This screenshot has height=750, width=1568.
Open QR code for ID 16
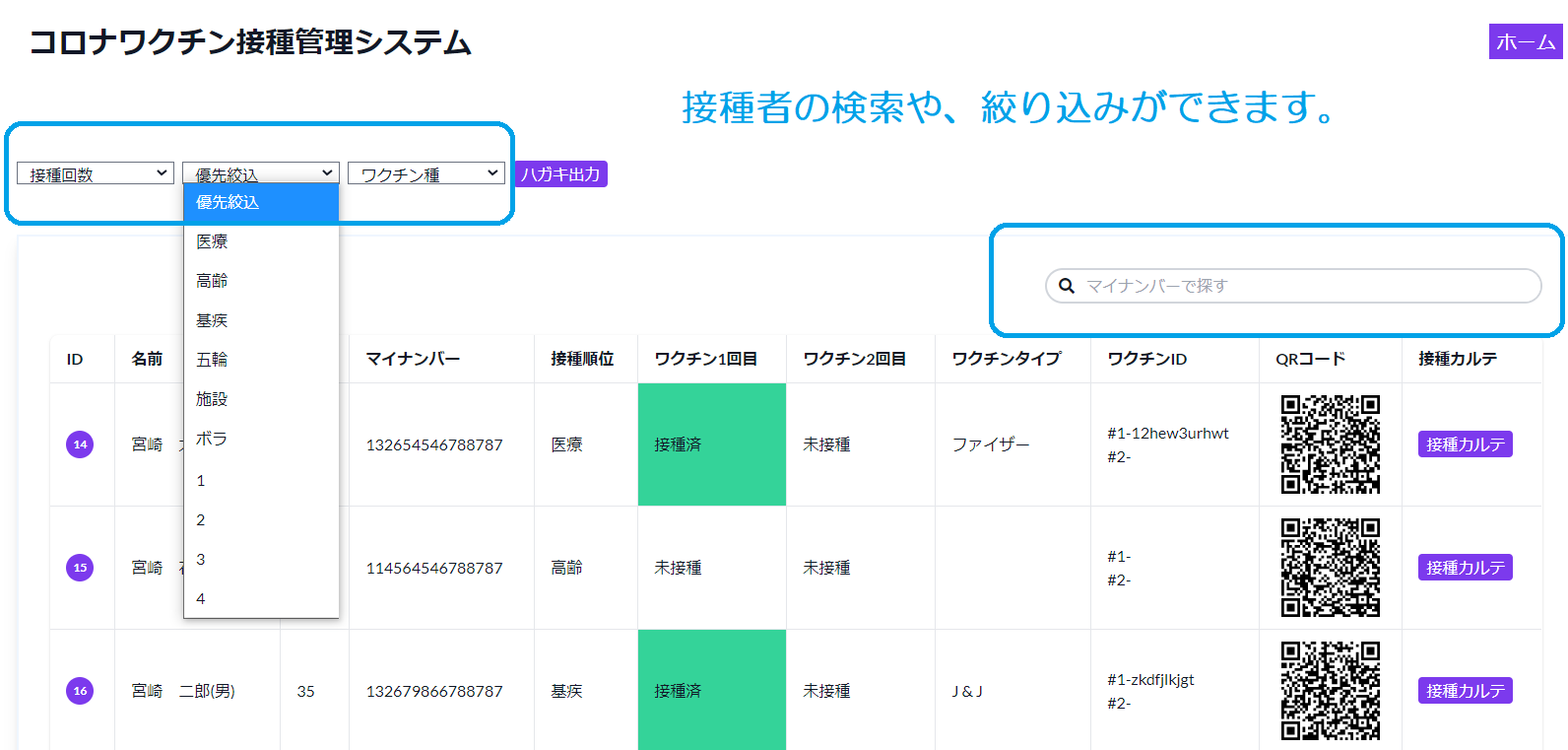click(x=1330, y=691)
